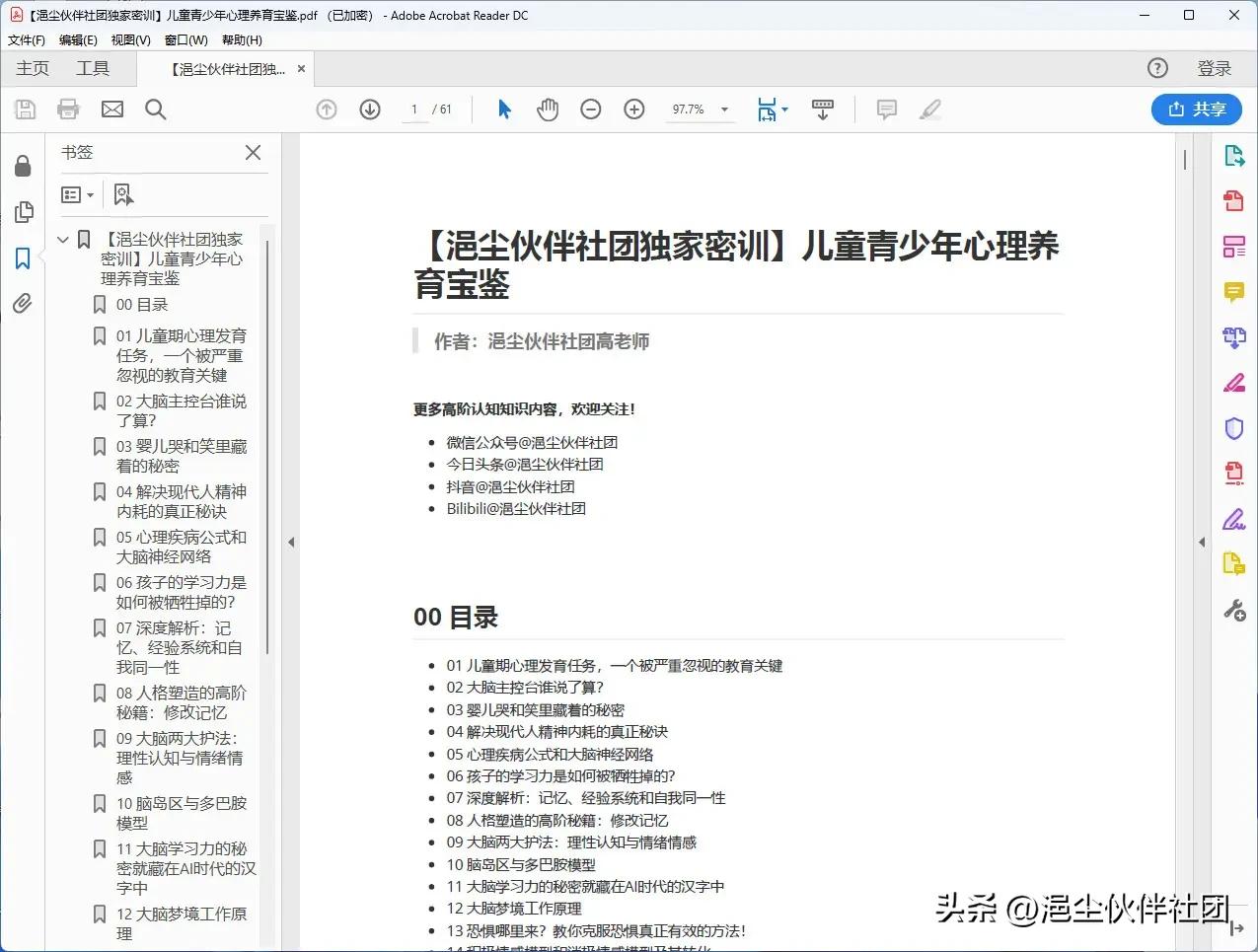Open the 视图(V) menu
This screenshot has height=952, width=1258.
131,40
